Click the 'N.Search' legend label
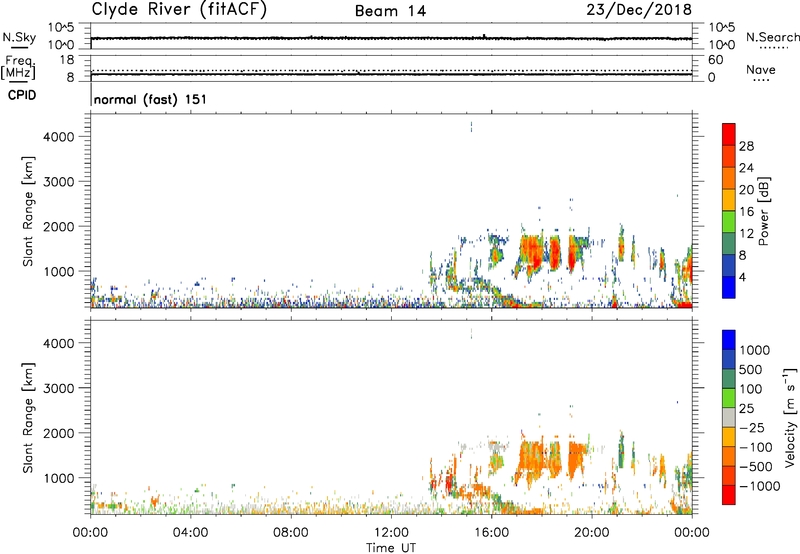The width and height of the screenshot is (800, 554). coord(773,37)
